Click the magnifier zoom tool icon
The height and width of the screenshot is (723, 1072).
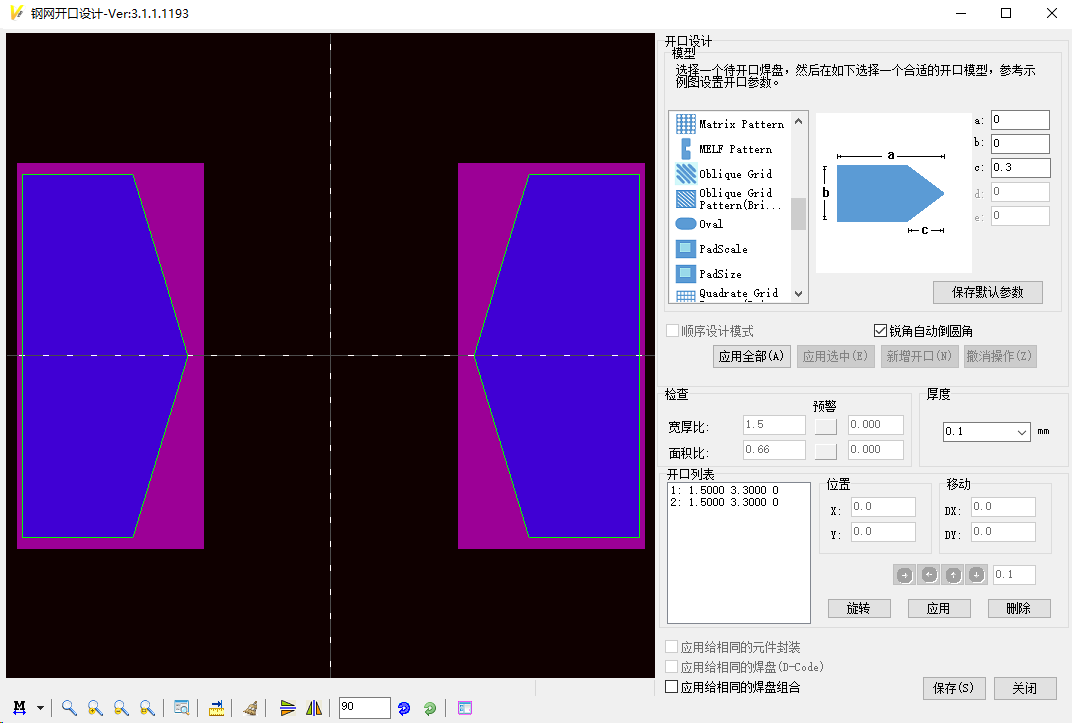69,708
